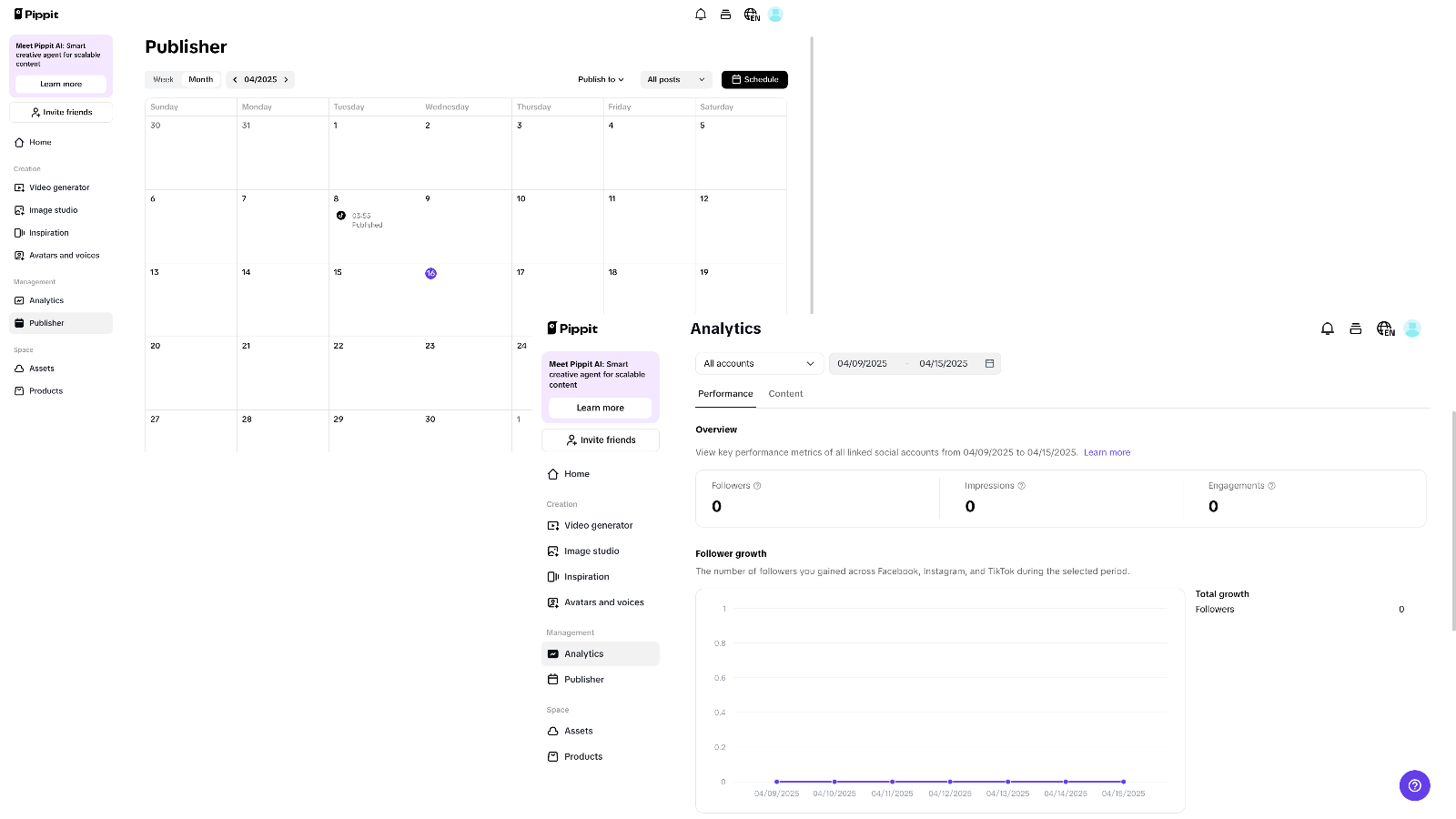
Task: Select the Performance tab
Action: coord(724,394)
